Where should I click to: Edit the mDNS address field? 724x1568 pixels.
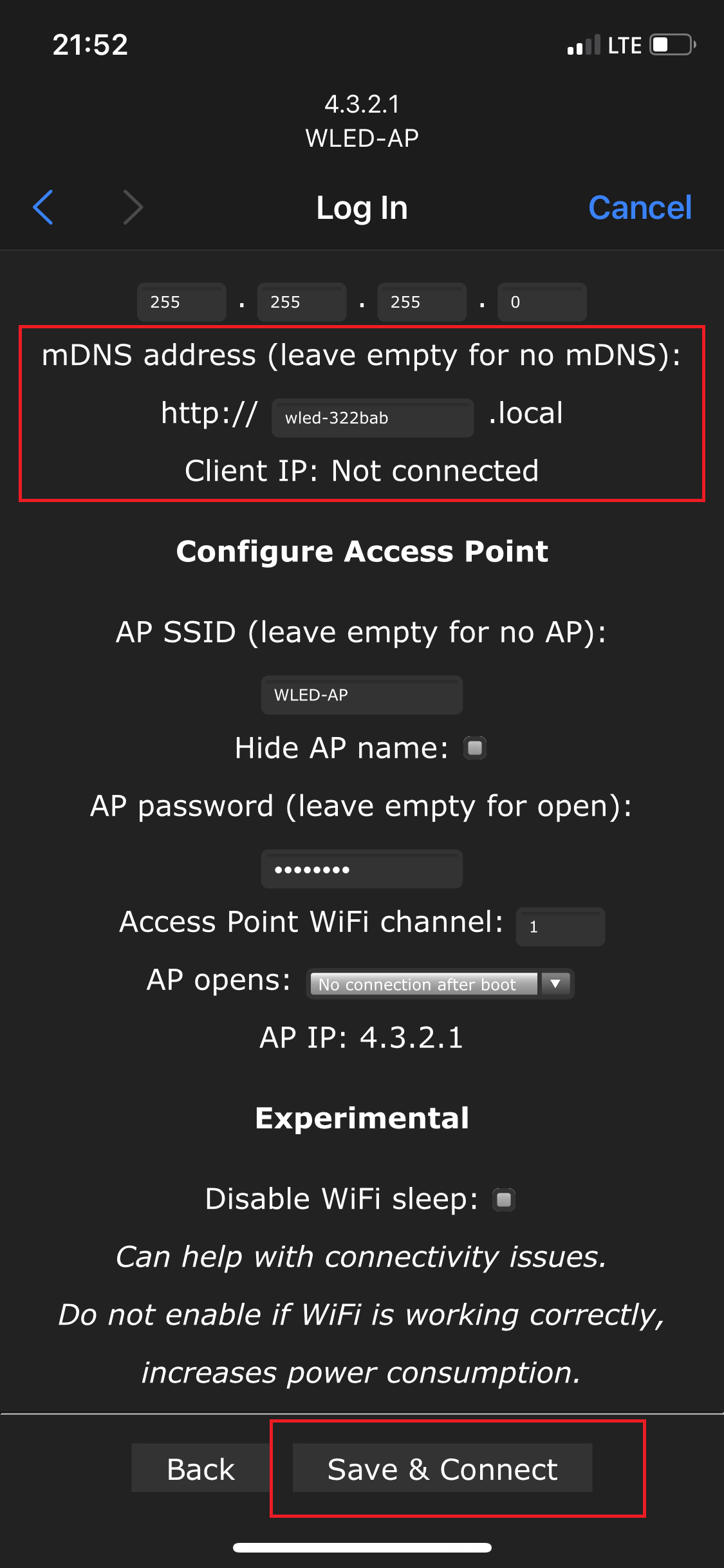pos(372,418)
